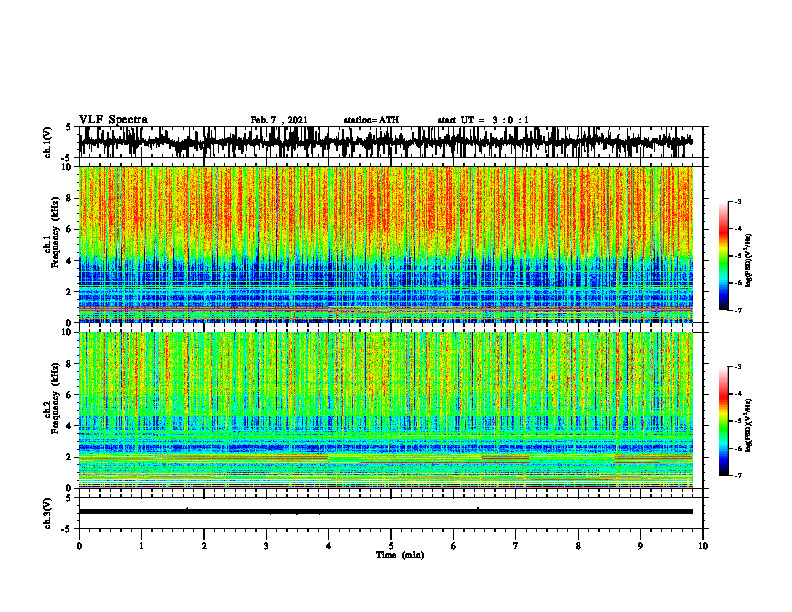This screenshot has width=792, height=612.
Task: Click the "ch.3(V)" waveform axis label
Action: coord(47,513)
